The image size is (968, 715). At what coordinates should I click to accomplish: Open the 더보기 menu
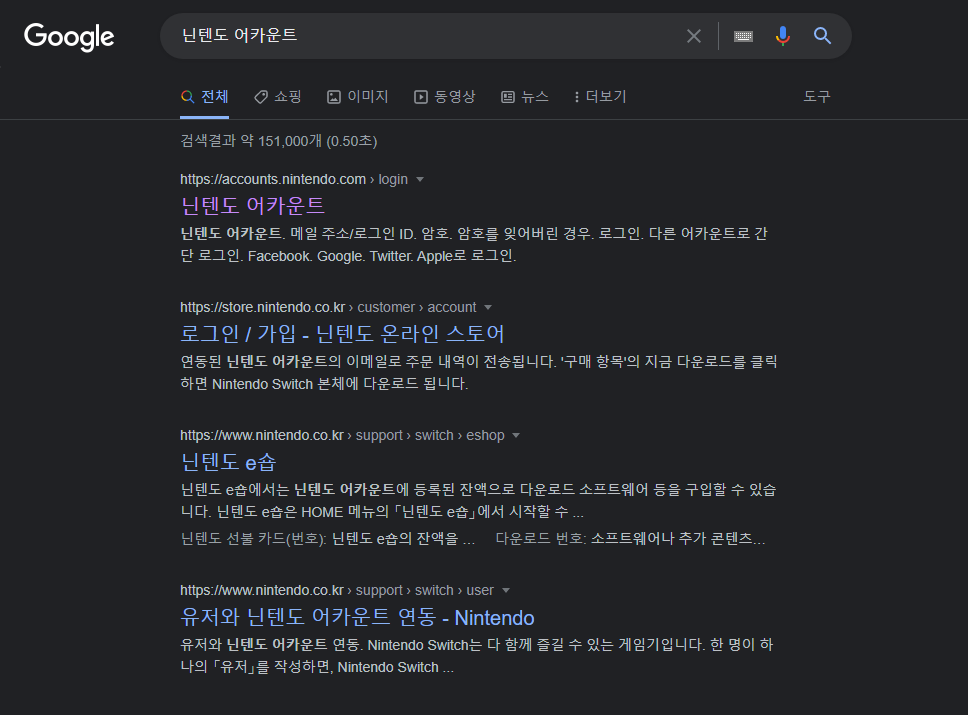click(x=600, y=97)
